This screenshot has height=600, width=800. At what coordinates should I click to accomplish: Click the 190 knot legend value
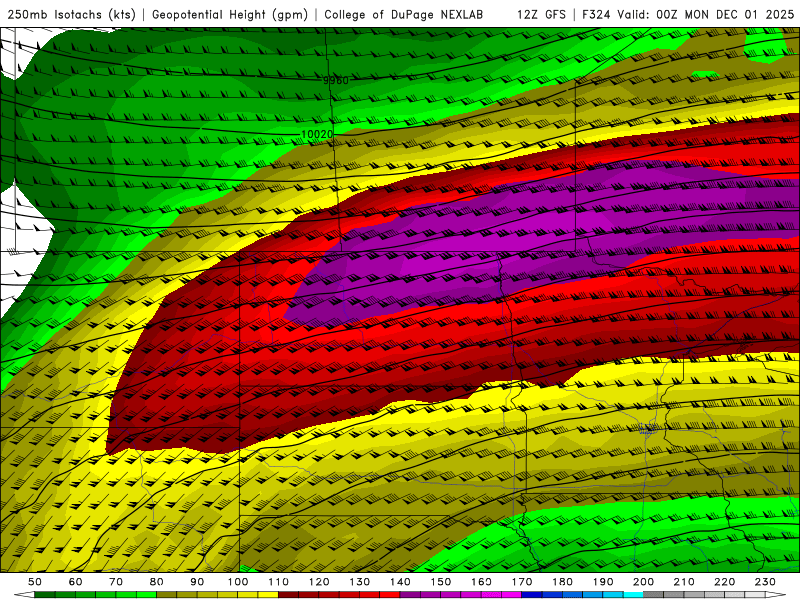click(x=603, y=582)
